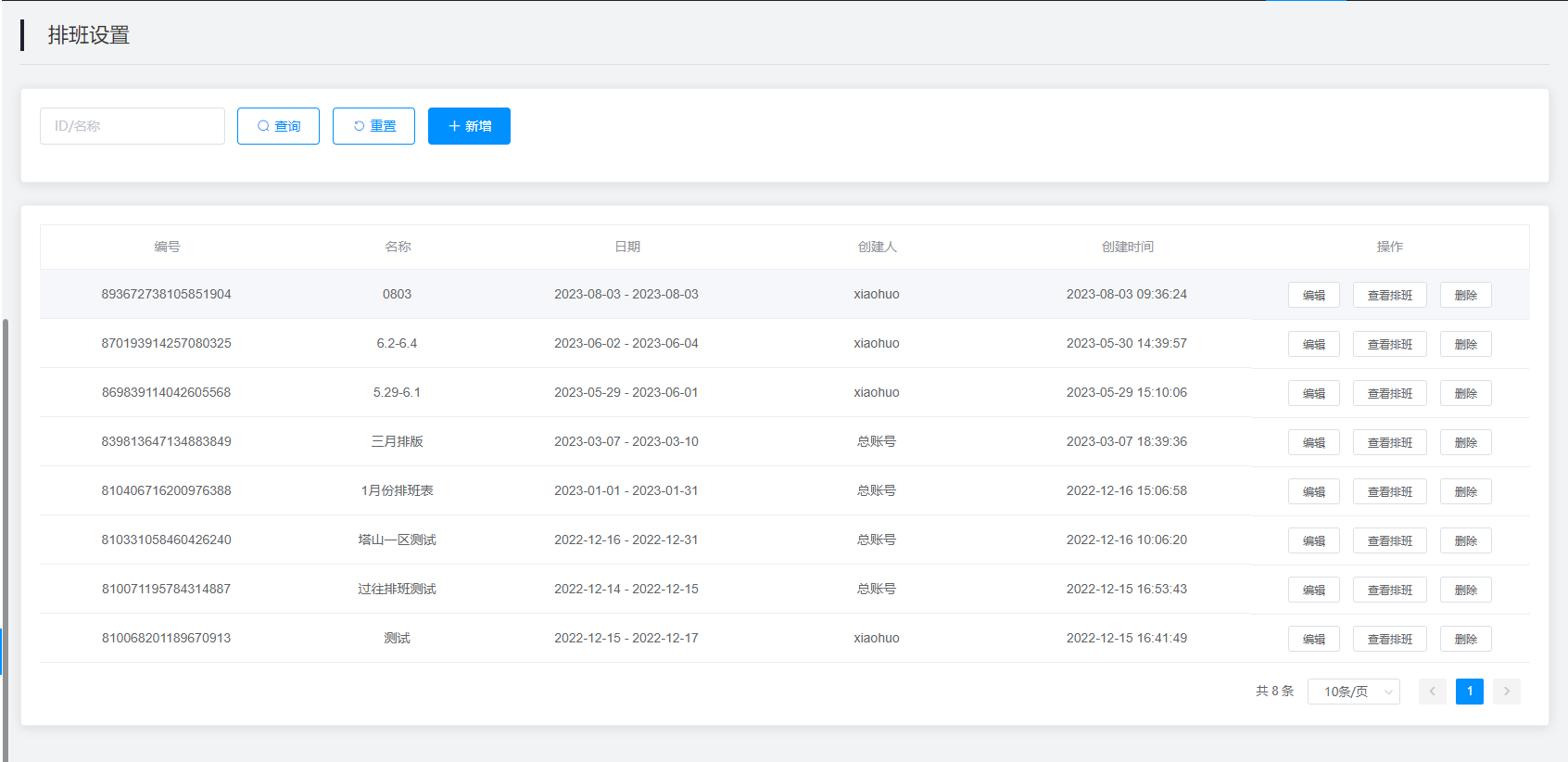Screen dimensions: 1568x762
Task: Delete the 5.29-6.1 schedule
Action: (x=1465, y=393)
